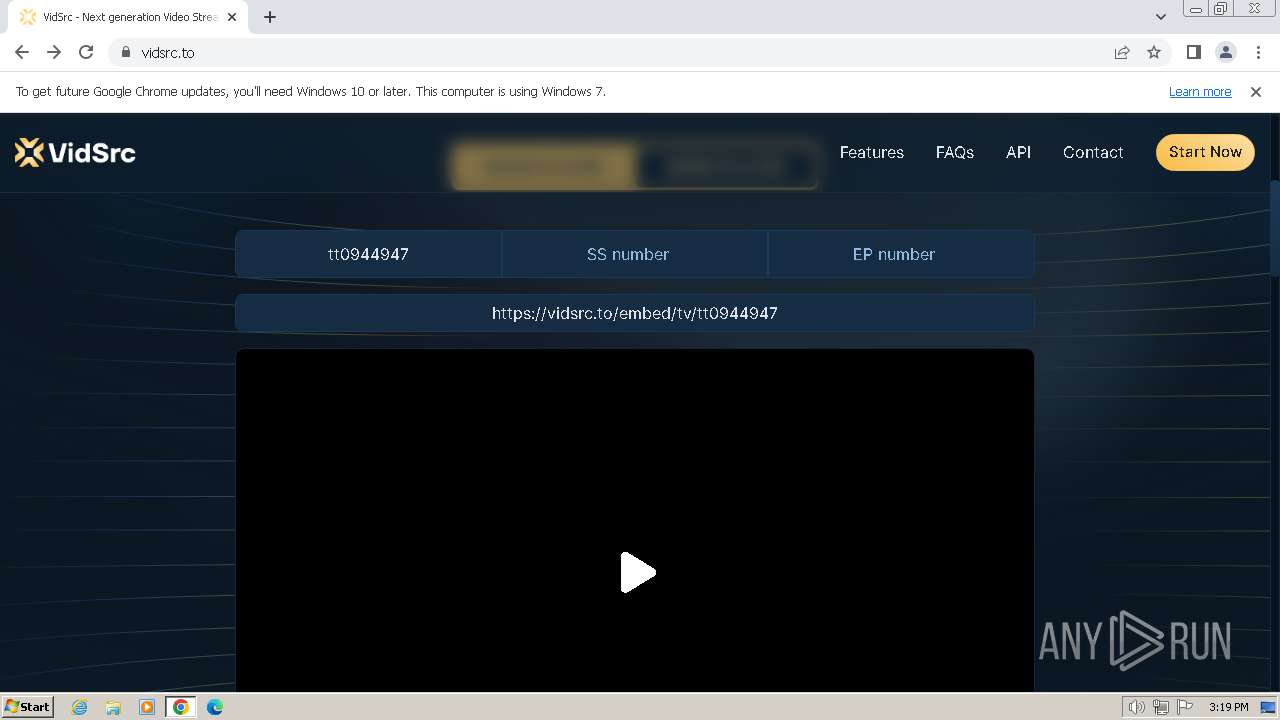The width and height of the screenshot is (1280, 720).
Task: Open the FAQs menu item
Action: (x=955, y=152)
